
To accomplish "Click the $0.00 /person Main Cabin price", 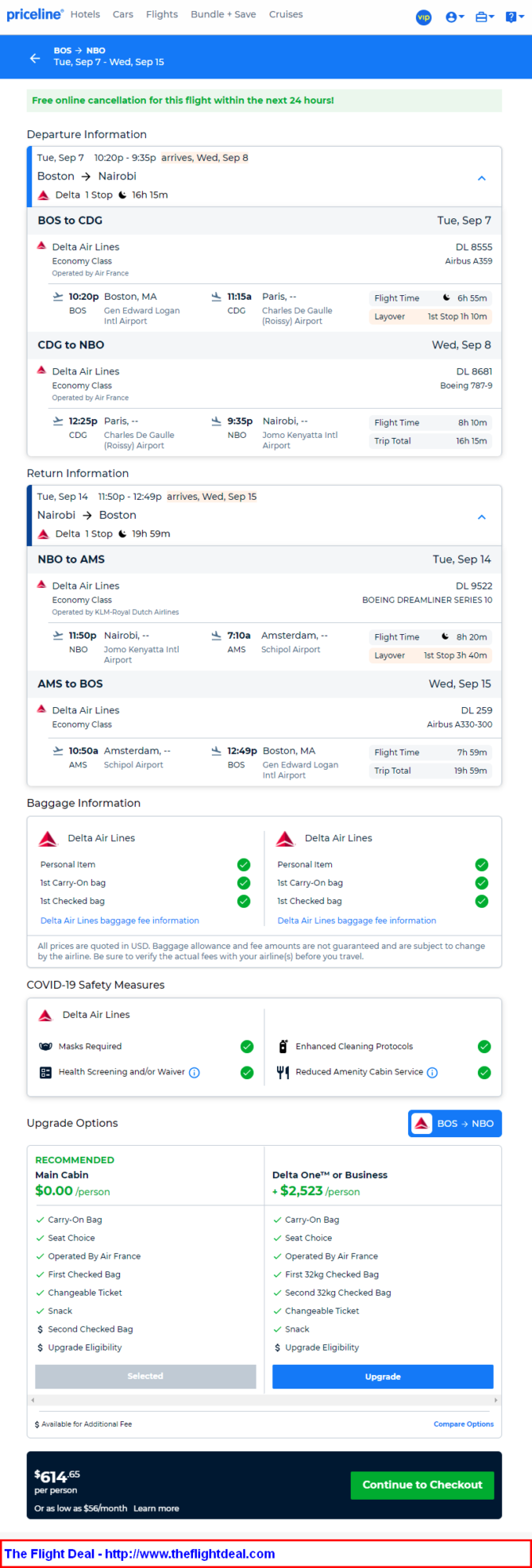I will pyautogui.click(x=72, y=1191).
